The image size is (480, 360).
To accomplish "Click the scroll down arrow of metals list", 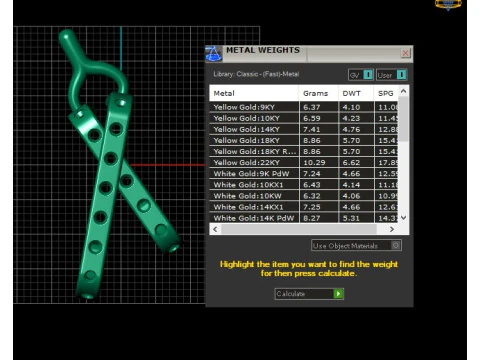I will click(x=403, y=218).
